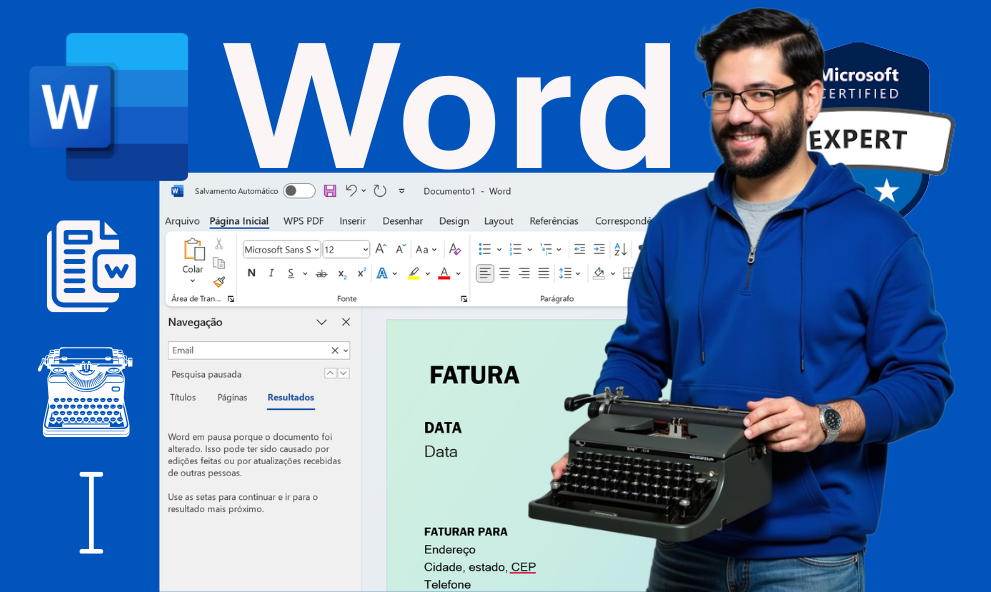
Task: Sort text A to Z
Action: 620,249
